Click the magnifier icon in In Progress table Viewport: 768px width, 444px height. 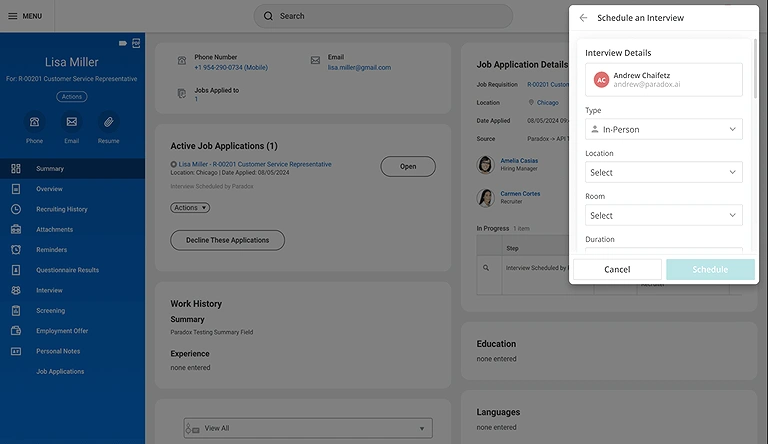[486, 268]
